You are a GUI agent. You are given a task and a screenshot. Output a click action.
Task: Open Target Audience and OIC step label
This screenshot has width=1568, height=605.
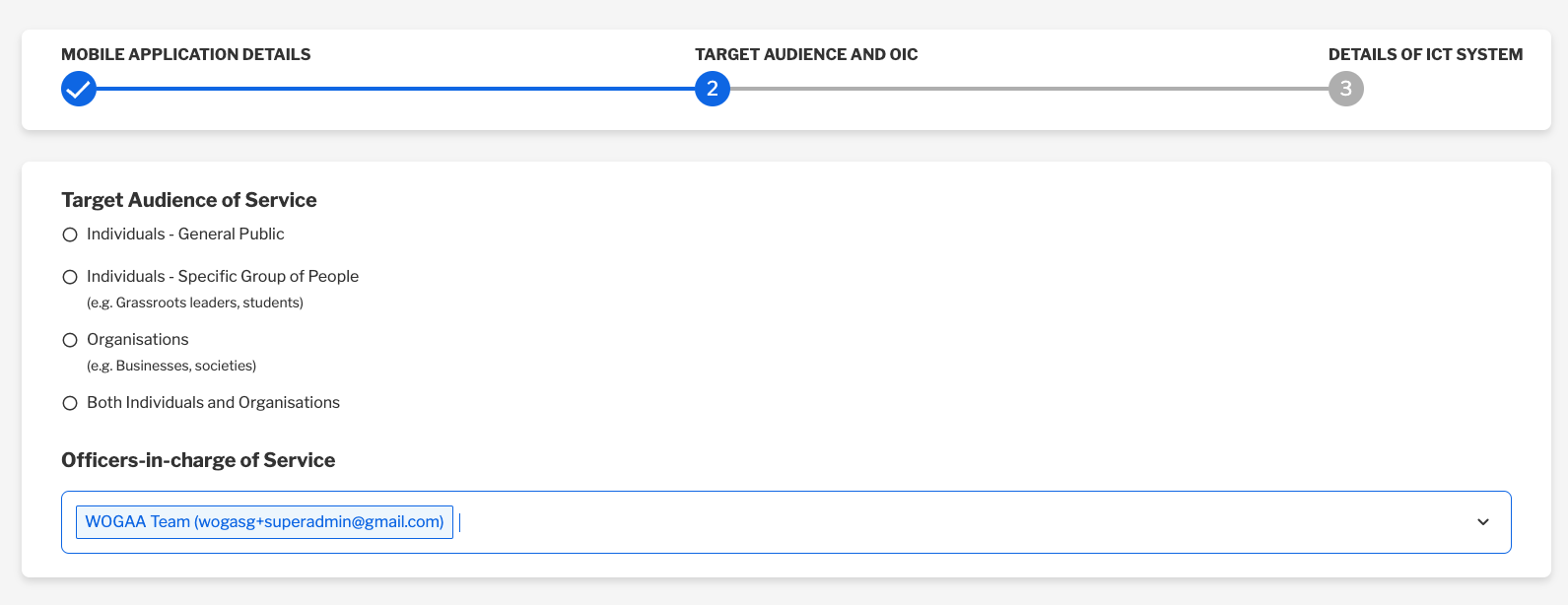(x=806, y=54)
